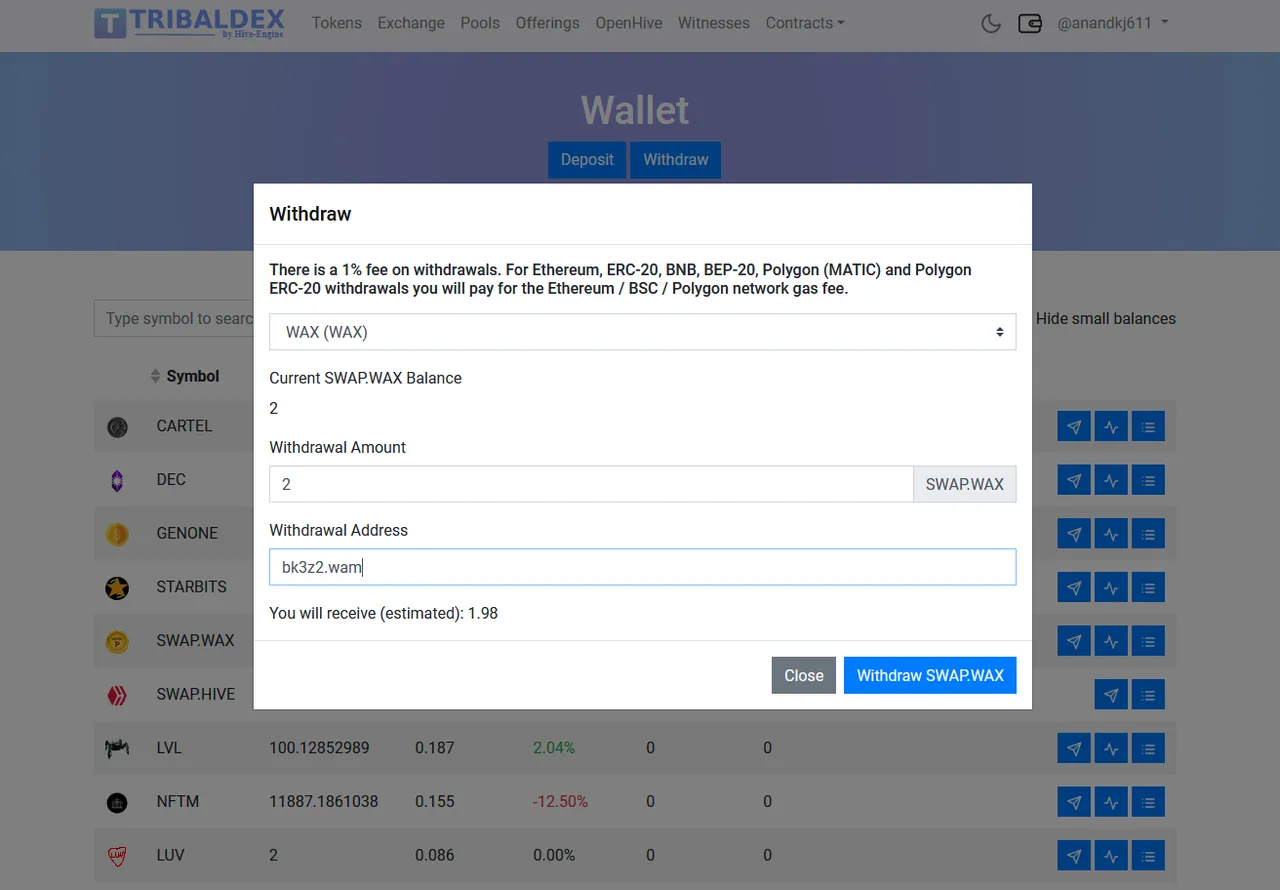Image resolution: width=1280 pixels, height=890 pixels.
Task: Click the 2.04% change value
Action: [554, 748]
